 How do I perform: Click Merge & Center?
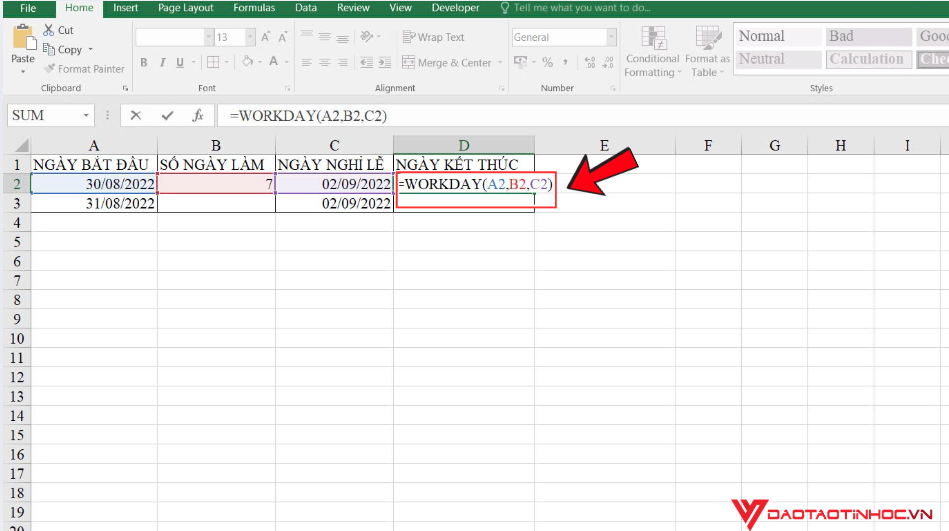(x=447, y=62)
